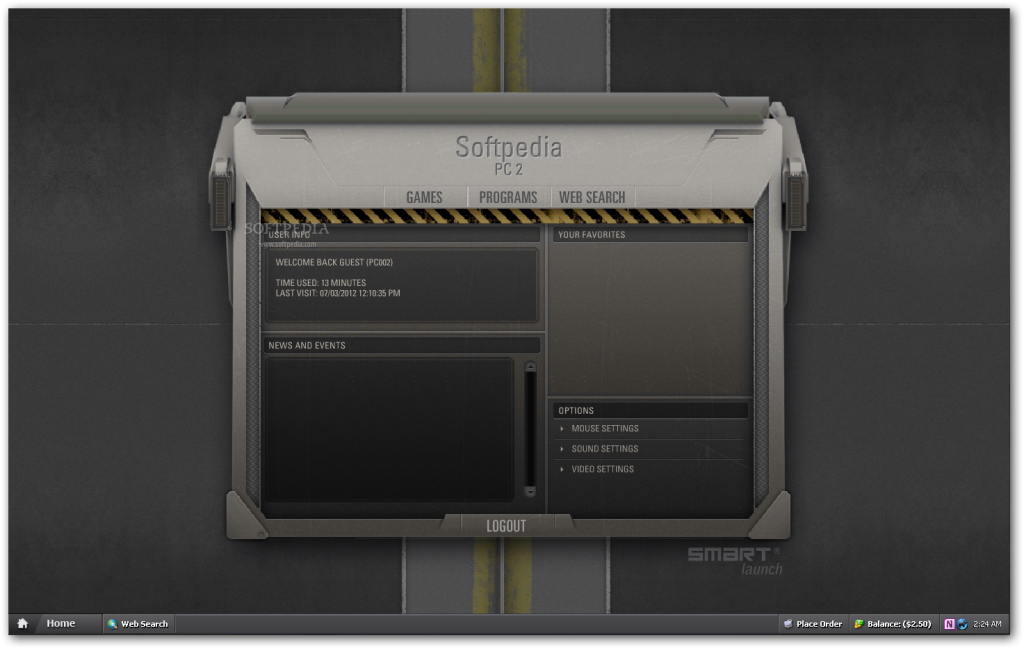1024x649 pixels.
Task: Click the news scrollbar down arrow
Action: pos(530,491)
